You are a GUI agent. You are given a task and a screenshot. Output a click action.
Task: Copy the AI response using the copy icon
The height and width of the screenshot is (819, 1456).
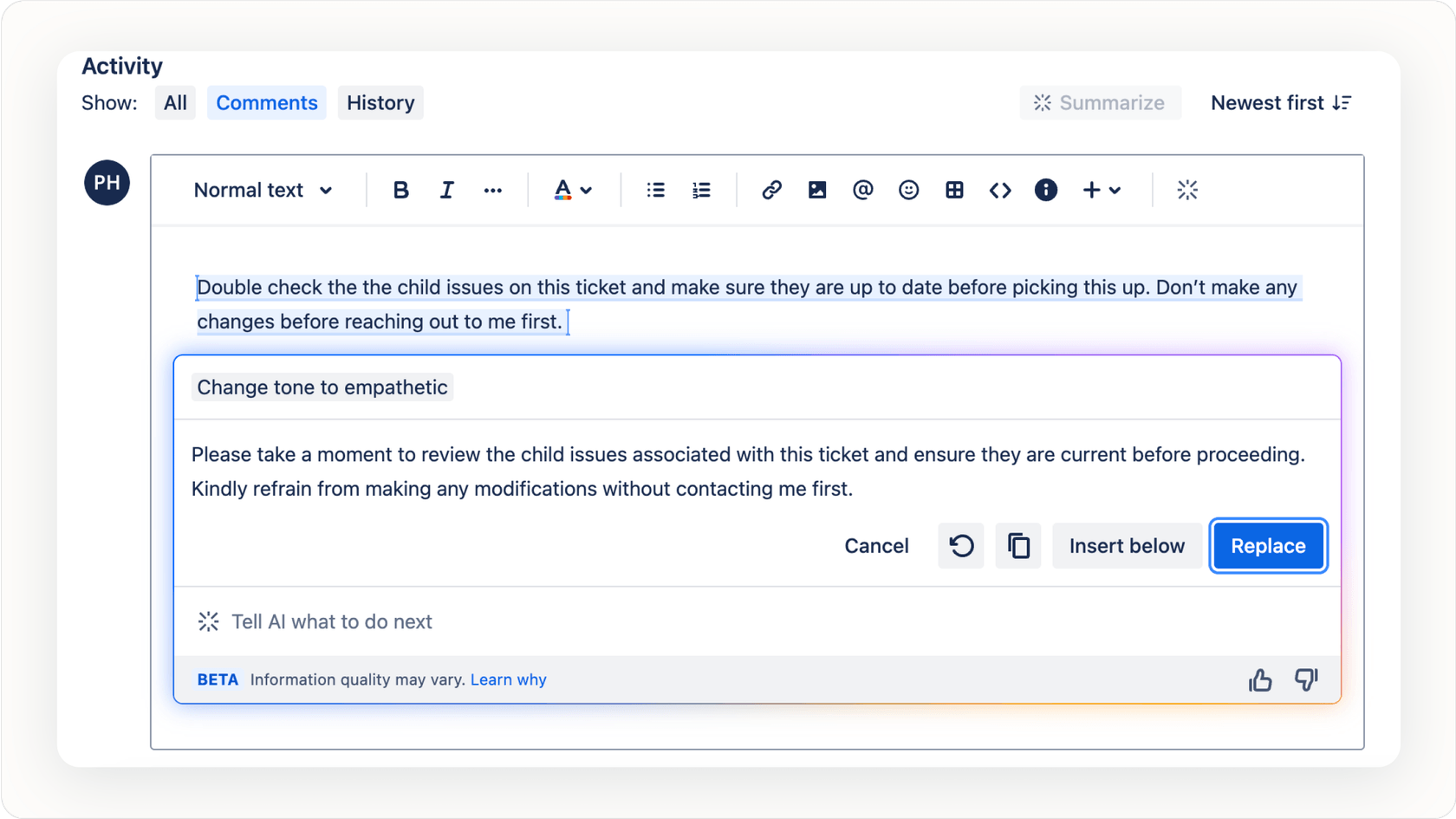tap(1017, 546)
